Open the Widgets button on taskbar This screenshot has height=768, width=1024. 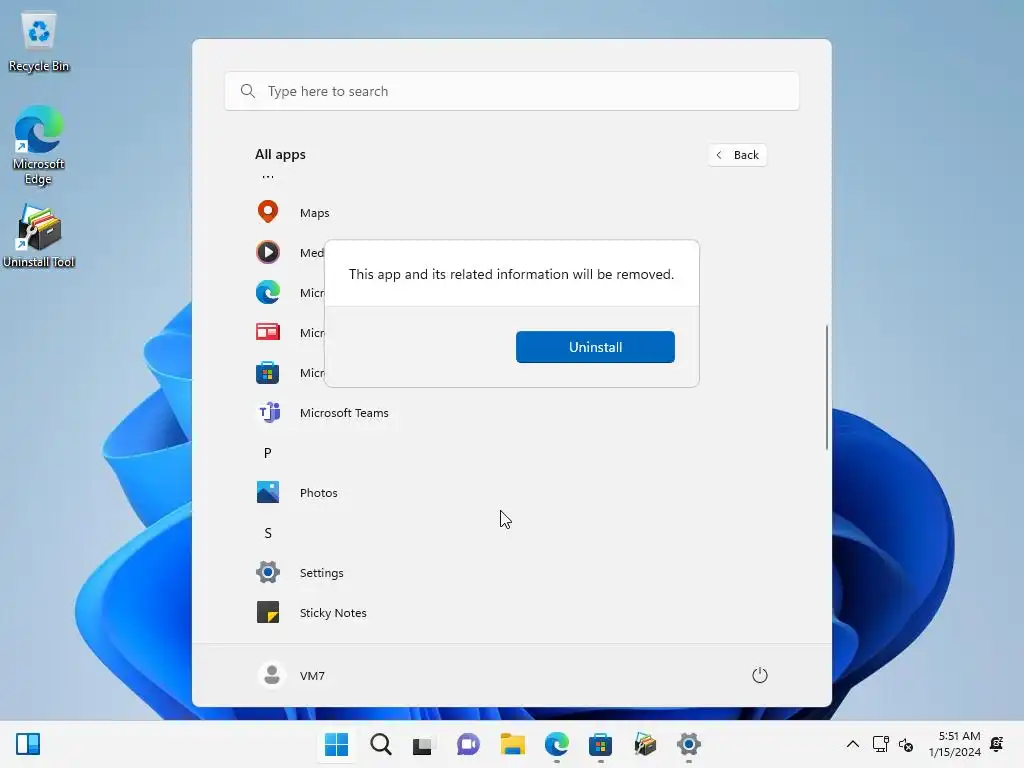pyautogui.click(x=28, y=744)
